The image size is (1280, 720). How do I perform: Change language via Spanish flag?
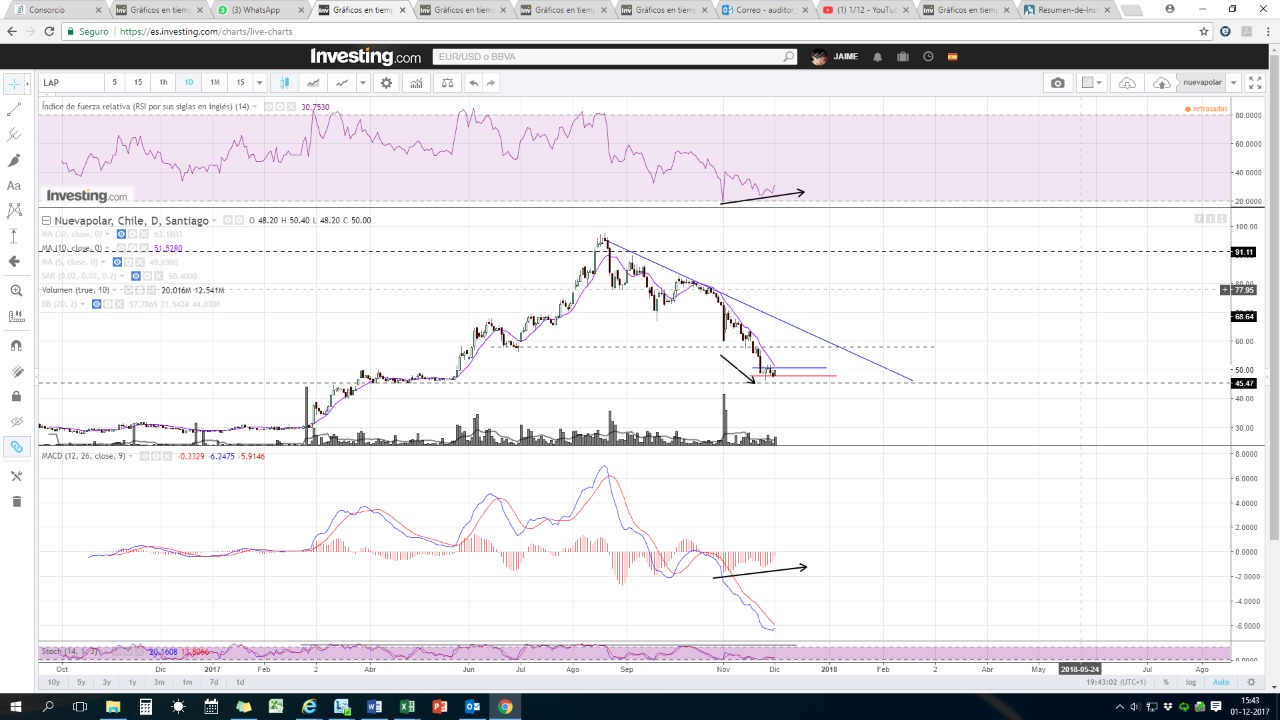(952, 57)
